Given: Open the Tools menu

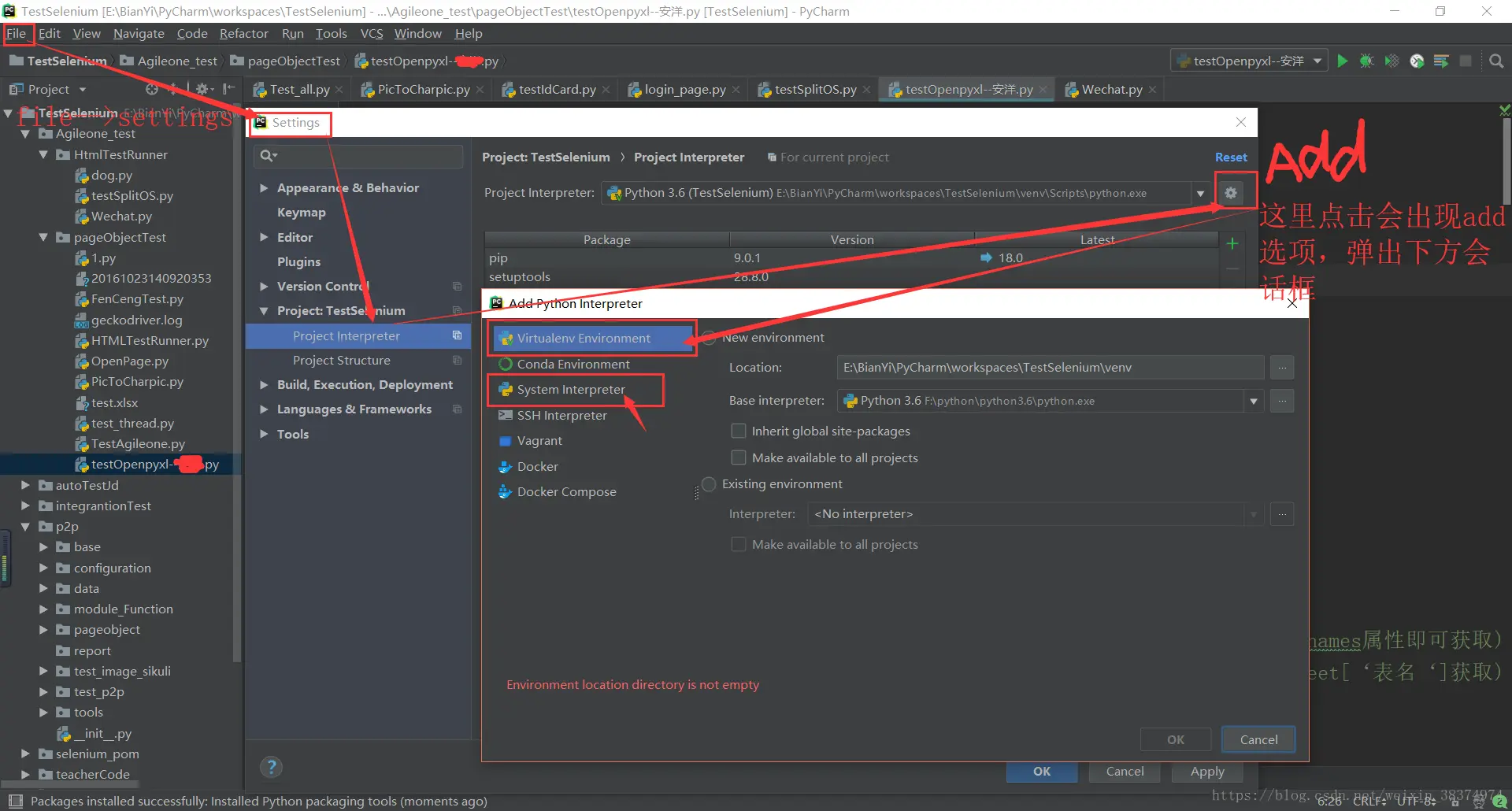Looking at the screenshot, I should (x=331, y=33).
